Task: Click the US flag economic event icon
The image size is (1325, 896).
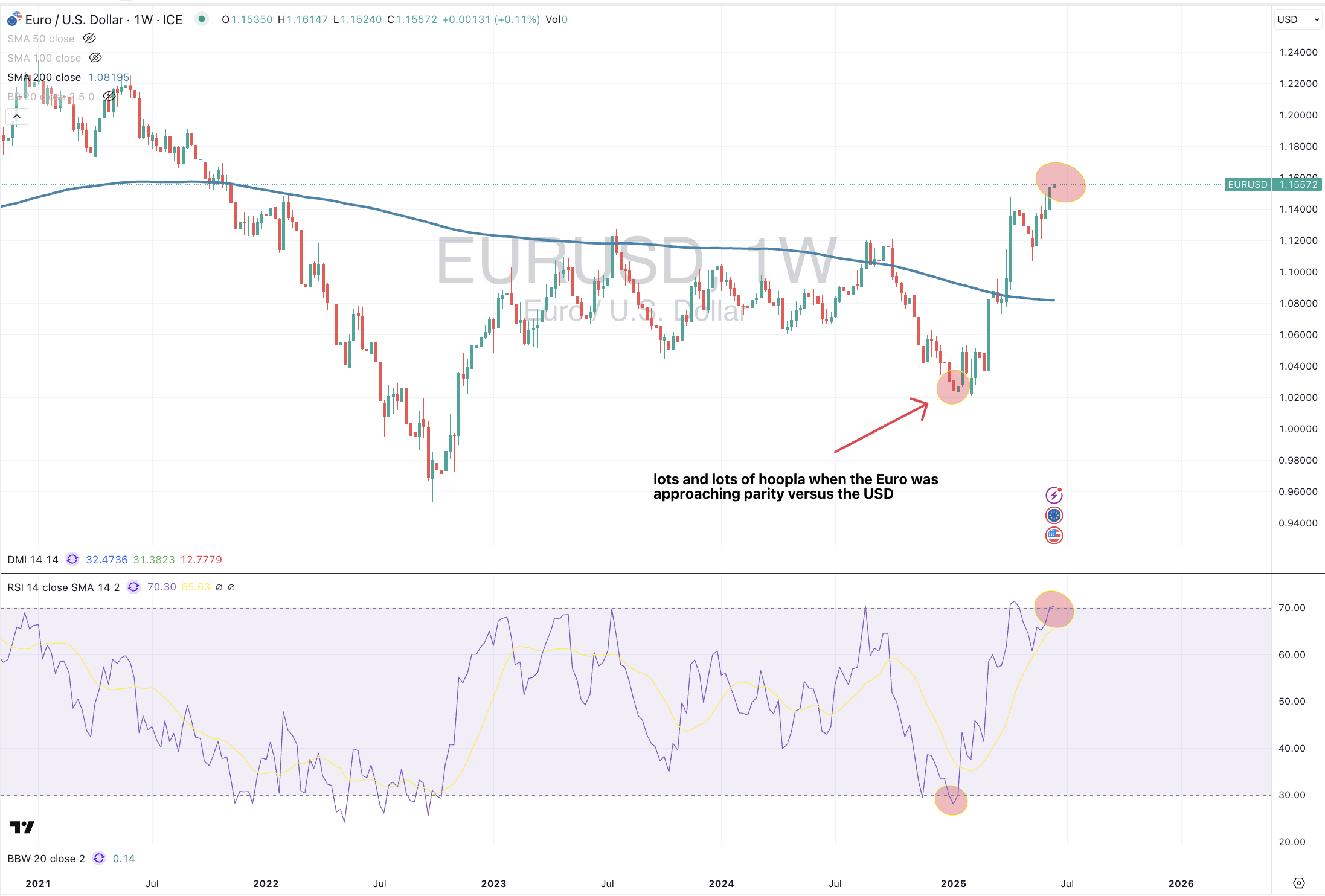Action: (x=1054, y=535)
